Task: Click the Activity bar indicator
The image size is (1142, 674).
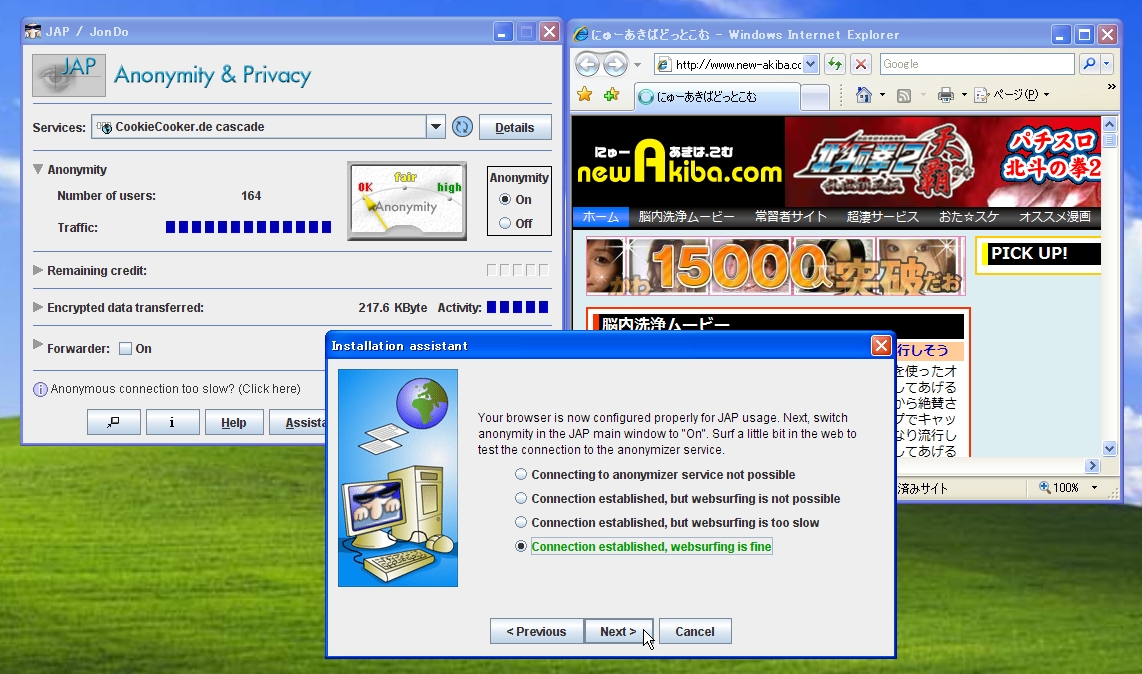Action: click(x=517, y=307)
